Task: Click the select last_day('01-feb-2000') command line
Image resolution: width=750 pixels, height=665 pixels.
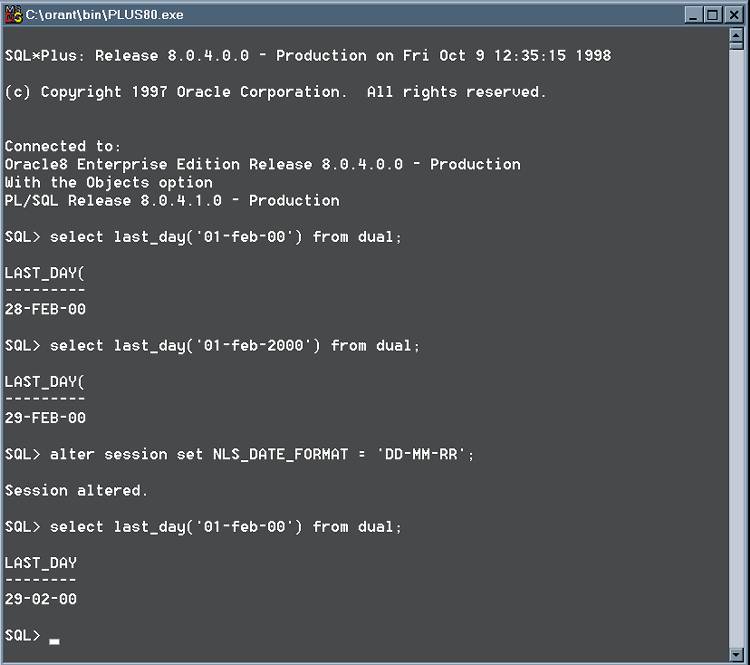Action: click(212, 345)
